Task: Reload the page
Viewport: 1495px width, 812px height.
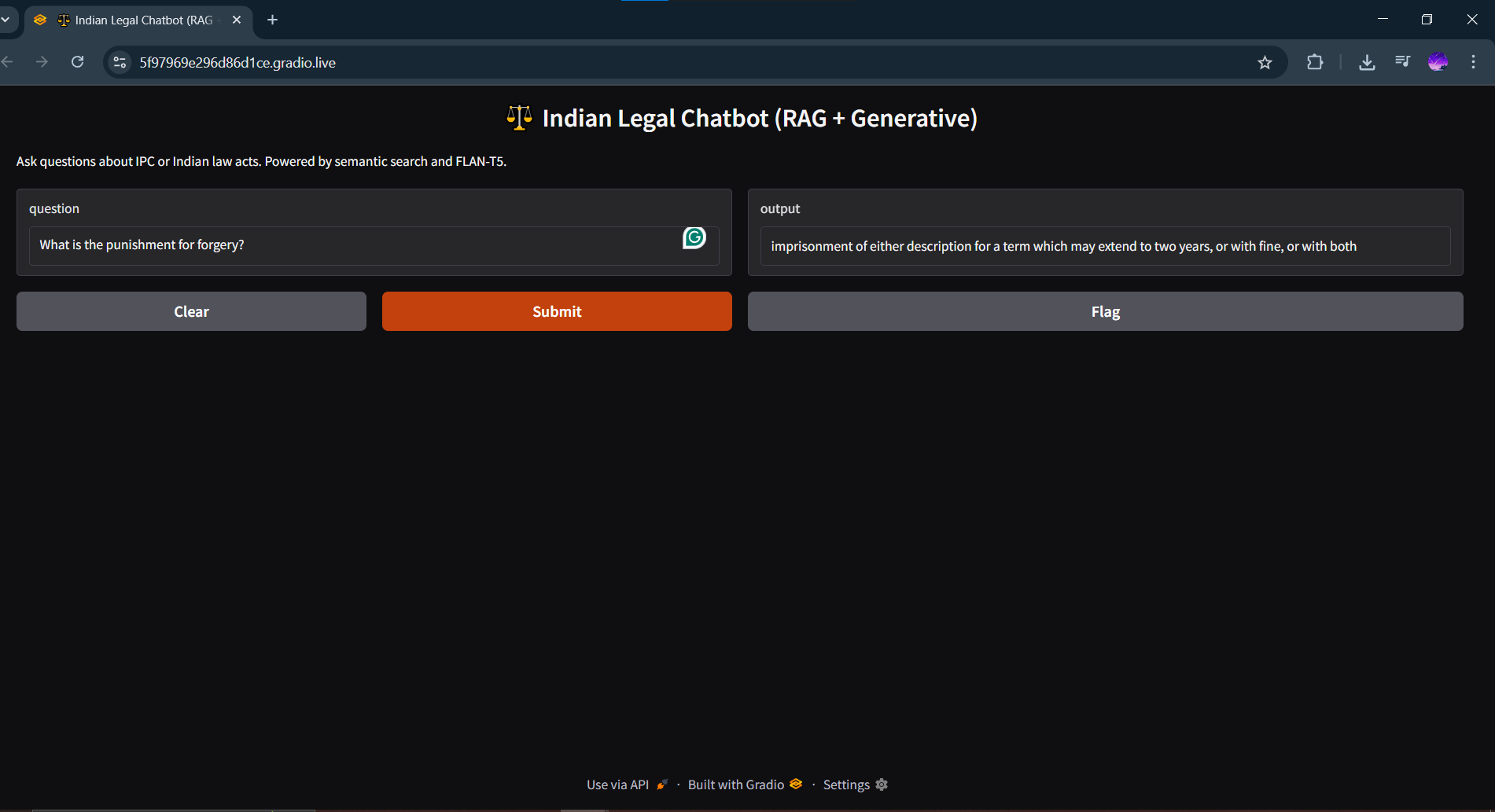Action: 77,62
